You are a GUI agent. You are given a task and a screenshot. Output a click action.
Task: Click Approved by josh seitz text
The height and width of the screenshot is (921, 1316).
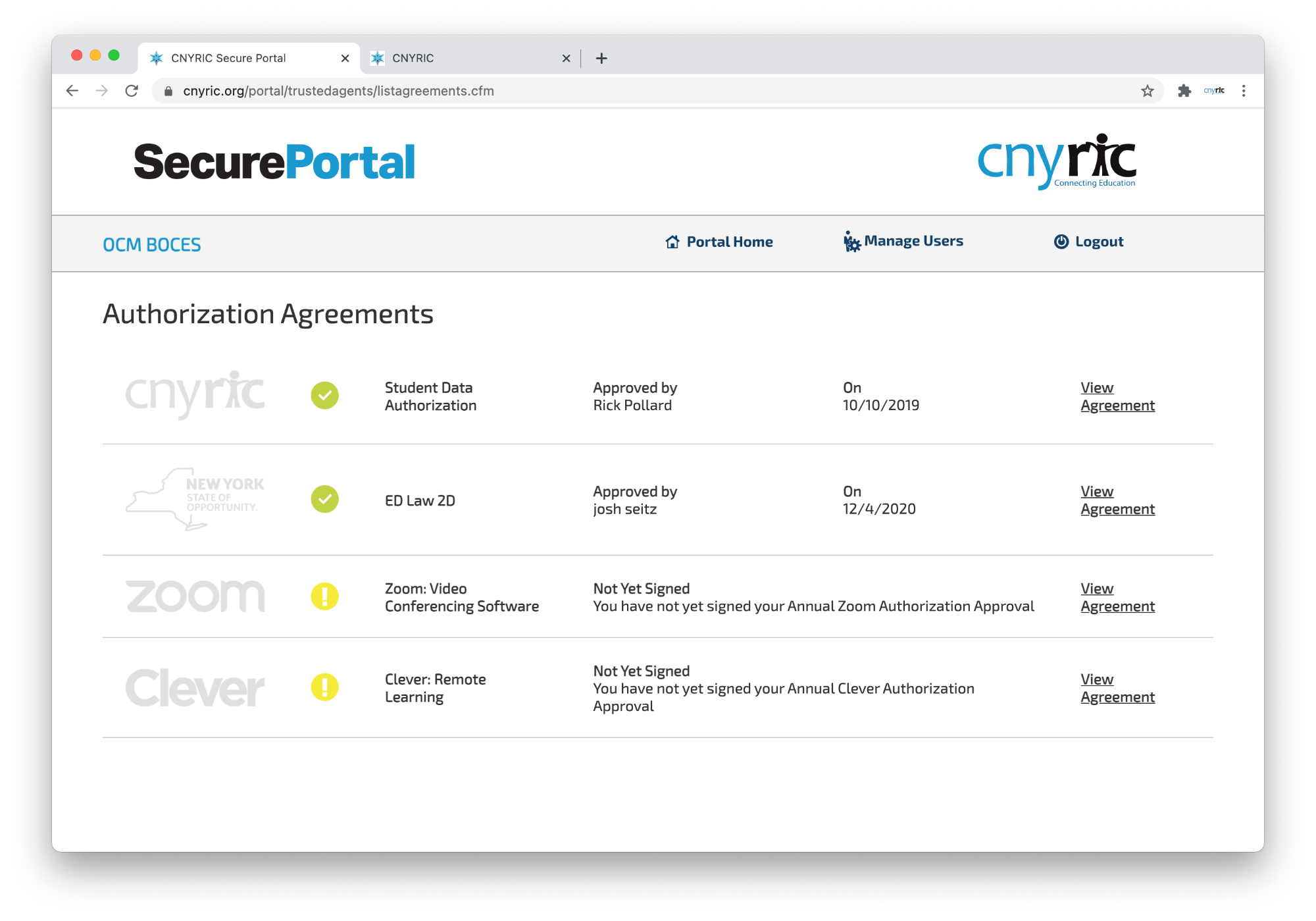pyautogui.click(x=635, y=500)
